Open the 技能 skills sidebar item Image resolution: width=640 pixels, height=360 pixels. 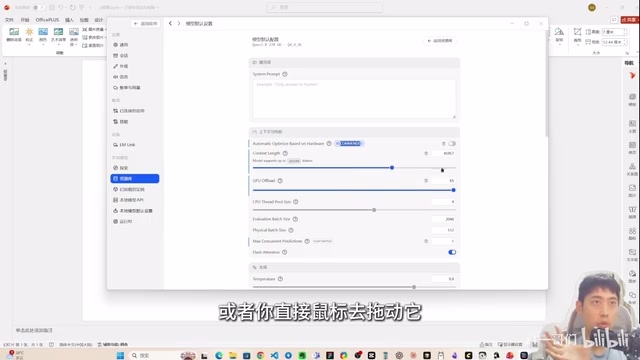pos(121,122)
